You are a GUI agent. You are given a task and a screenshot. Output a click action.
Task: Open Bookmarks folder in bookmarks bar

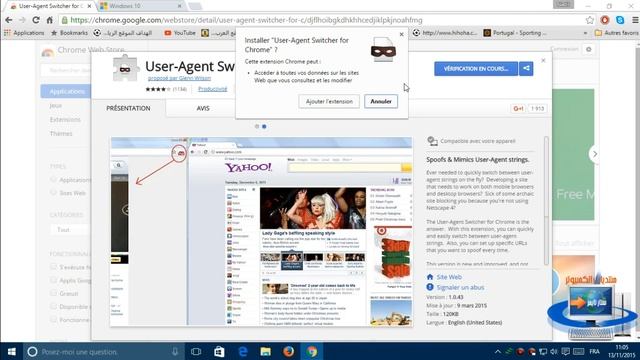pyautogui.click(x=69, y=33)
